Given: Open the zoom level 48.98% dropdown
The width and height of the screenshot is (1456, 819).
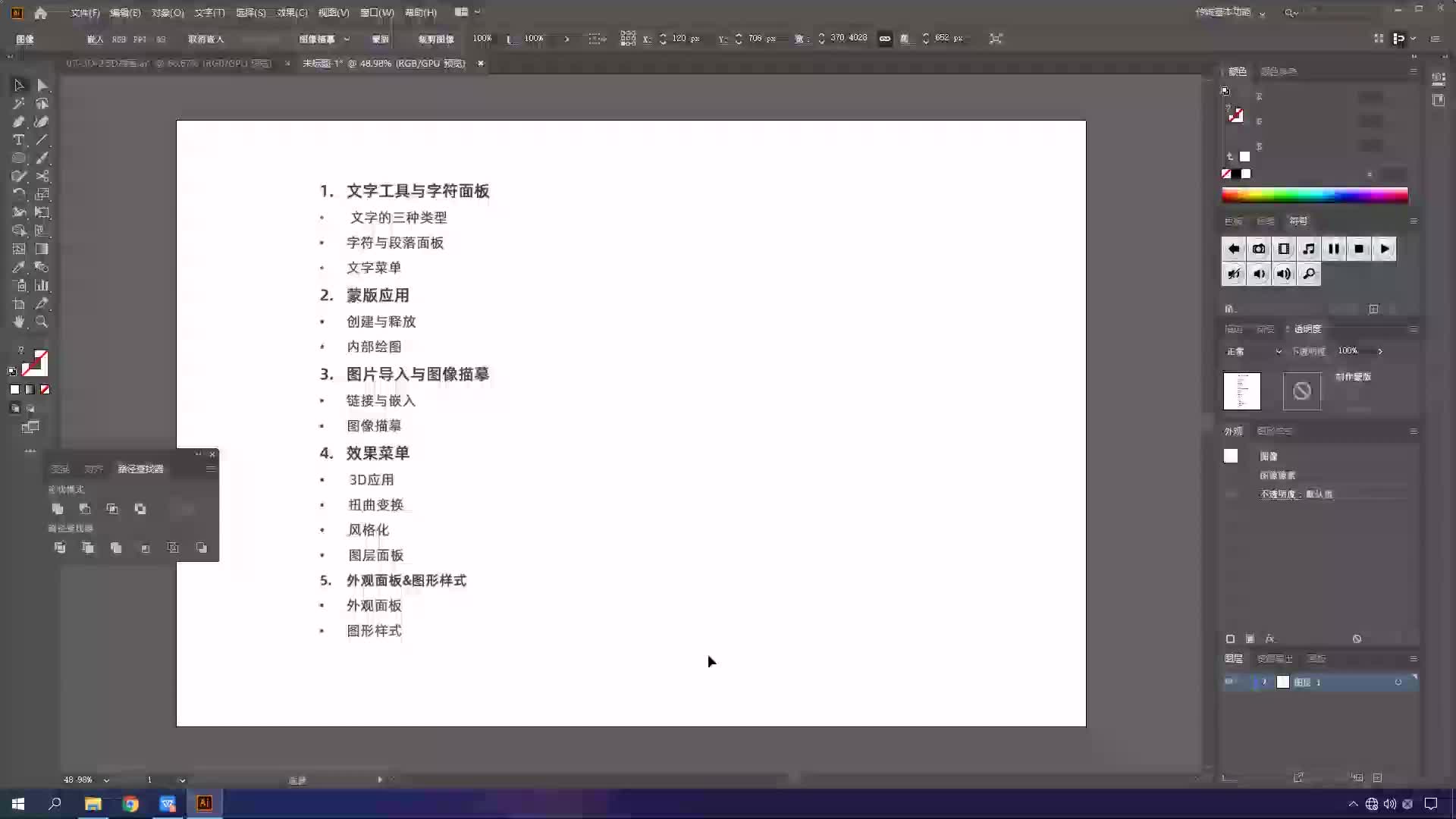Looking at the screenshot, I should 106,780.
